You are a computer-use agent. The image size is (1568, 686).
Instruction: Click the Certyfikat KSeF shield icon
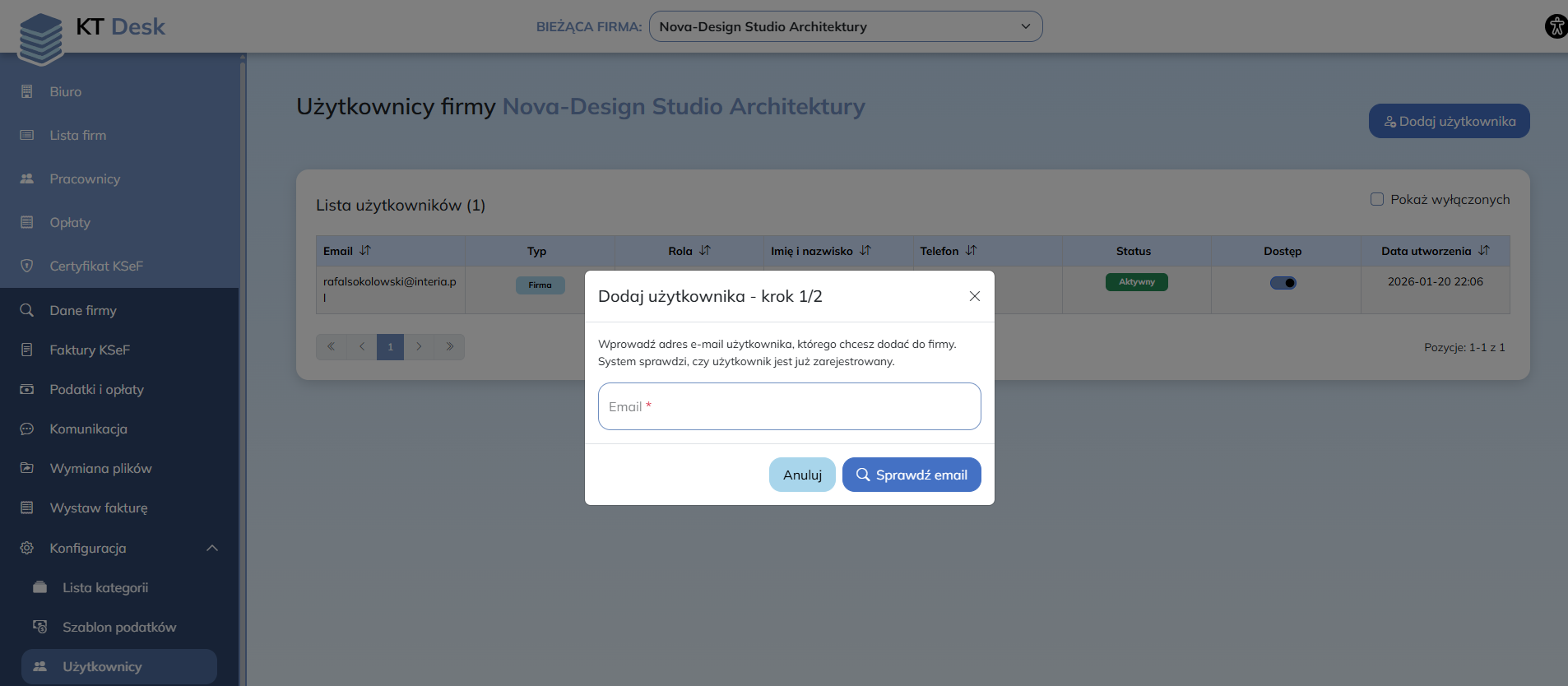click(x=27, y=266)
